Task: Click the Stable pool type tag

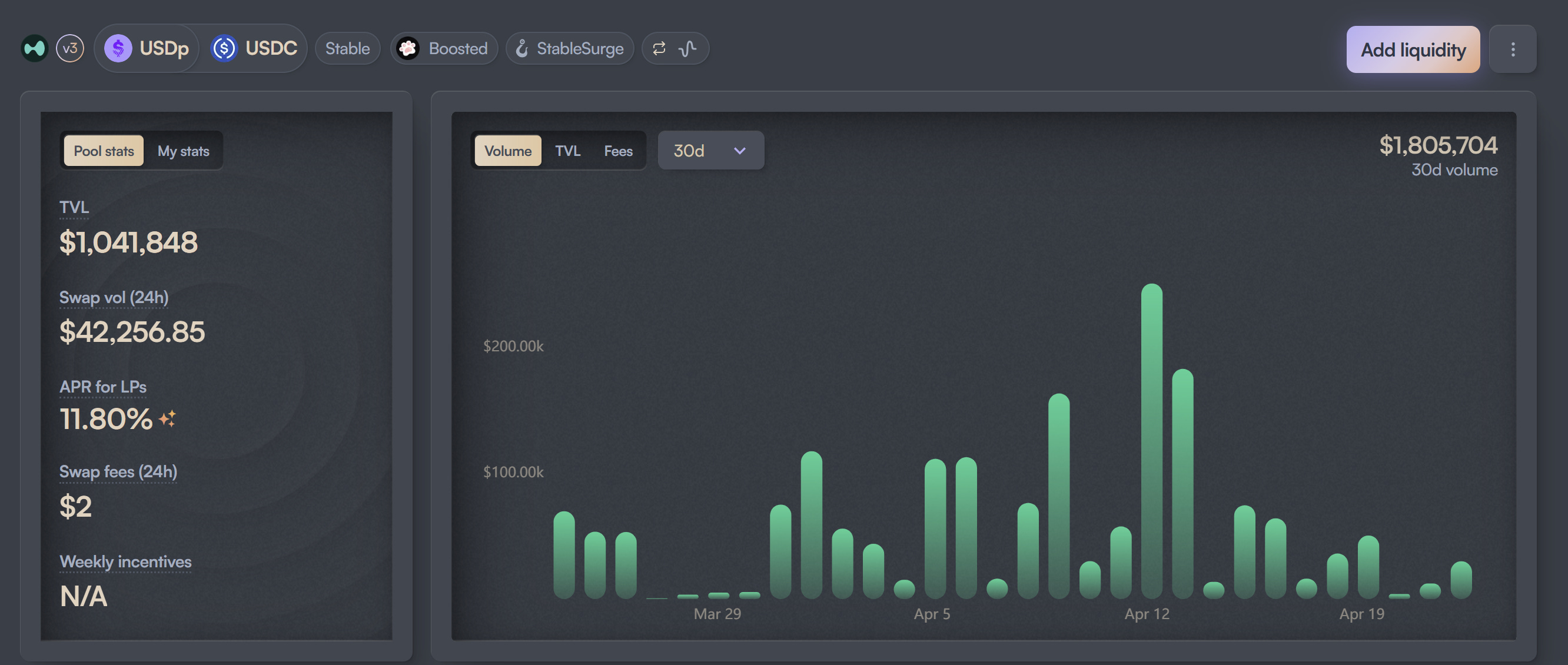Action: (347, 48)
